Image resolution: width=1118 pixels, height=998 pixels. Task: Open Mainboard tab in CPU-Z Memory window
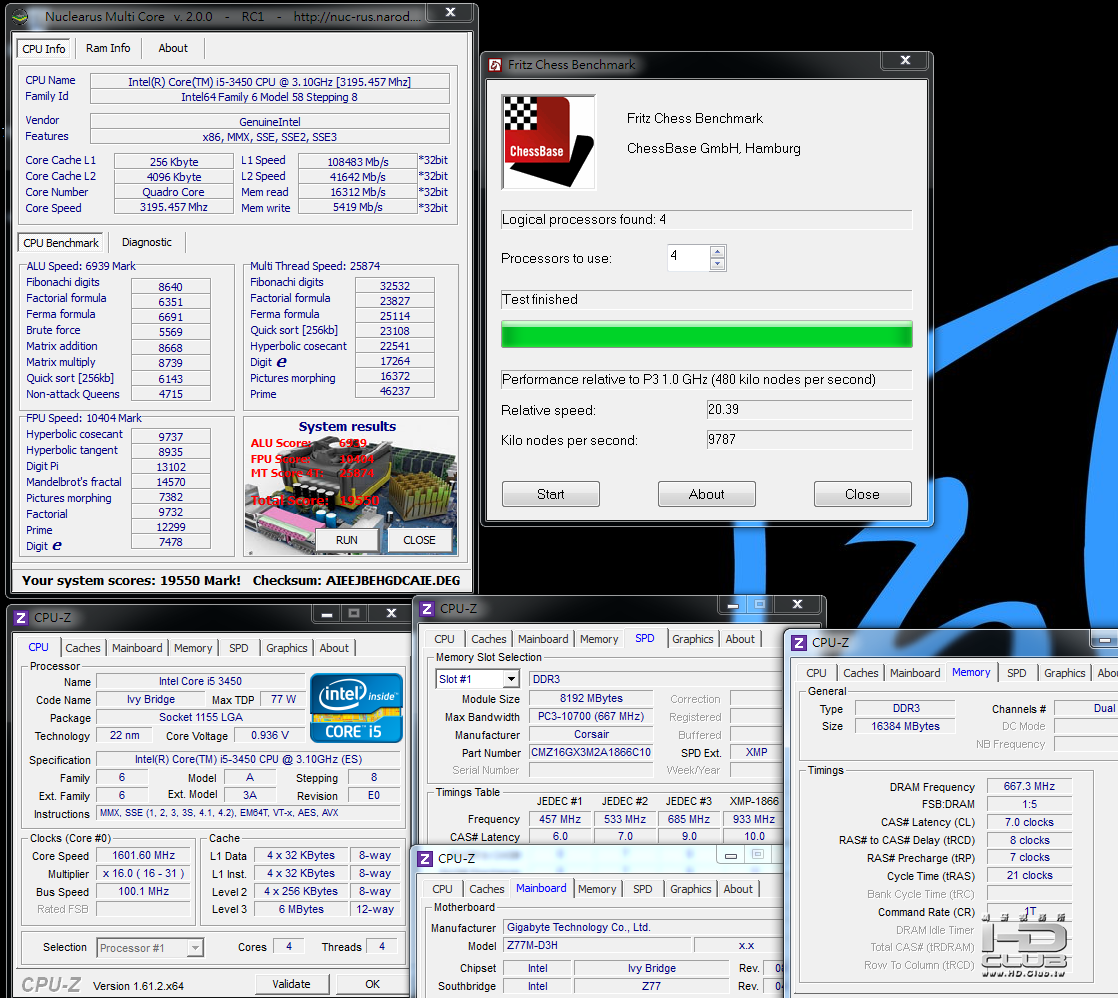pos(915,673)
